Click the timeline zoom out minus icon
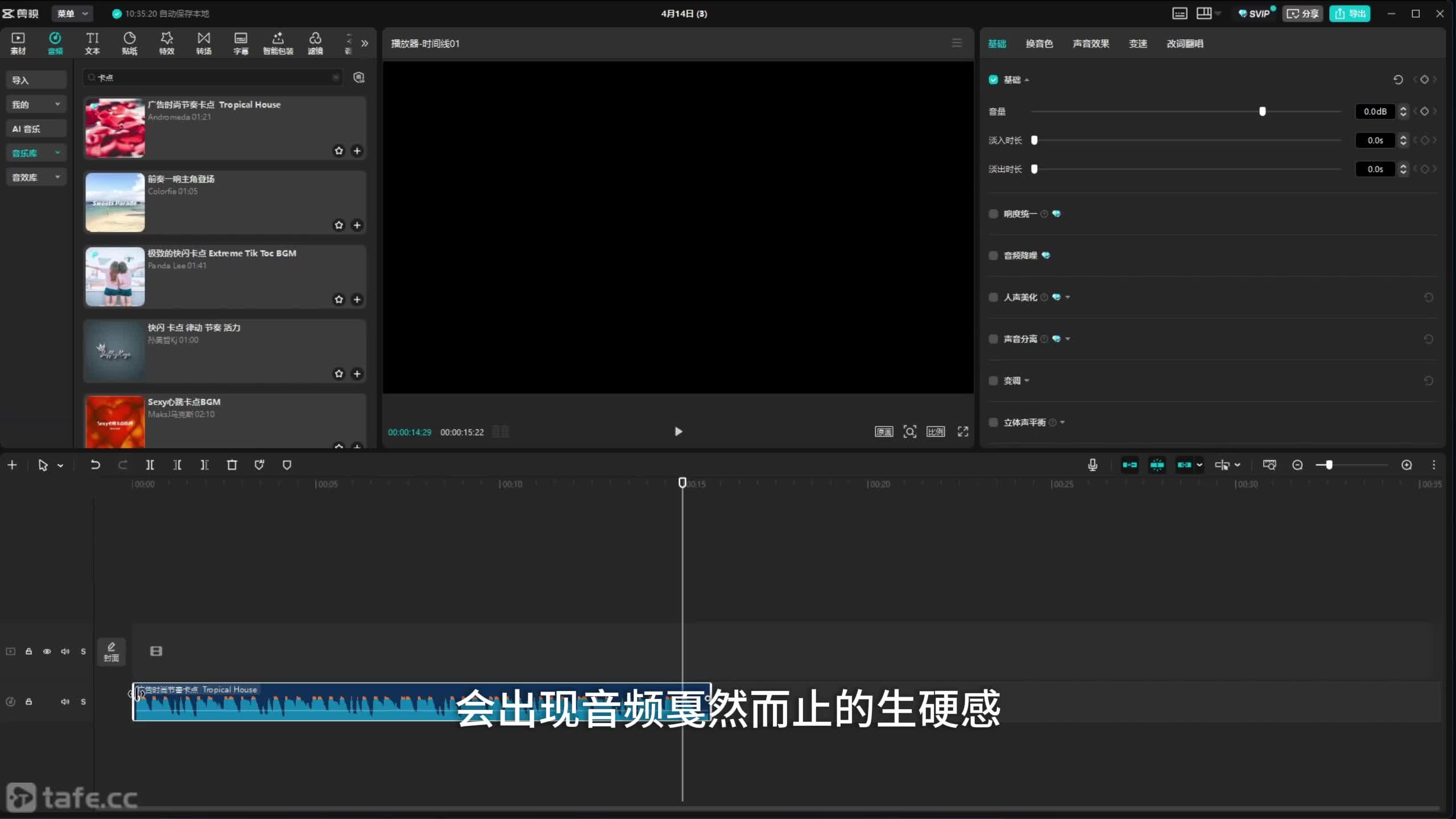The image size is (1456, 819). (x=1297, y=465)
